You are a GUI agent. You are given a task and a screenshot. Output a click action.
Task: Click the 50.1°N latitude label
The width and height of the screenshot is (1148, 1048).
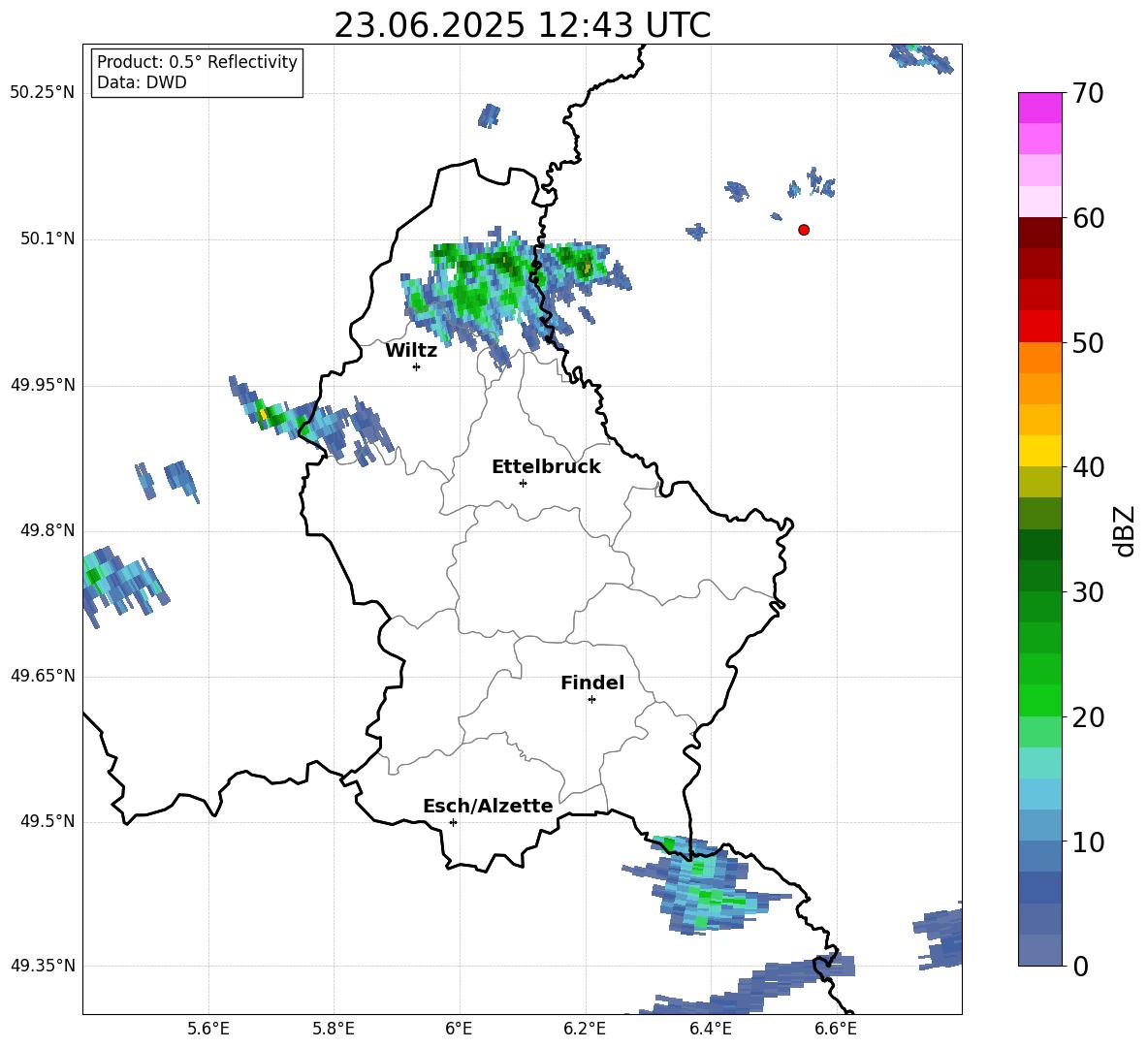pyautogui.click(x=47, y=239)
